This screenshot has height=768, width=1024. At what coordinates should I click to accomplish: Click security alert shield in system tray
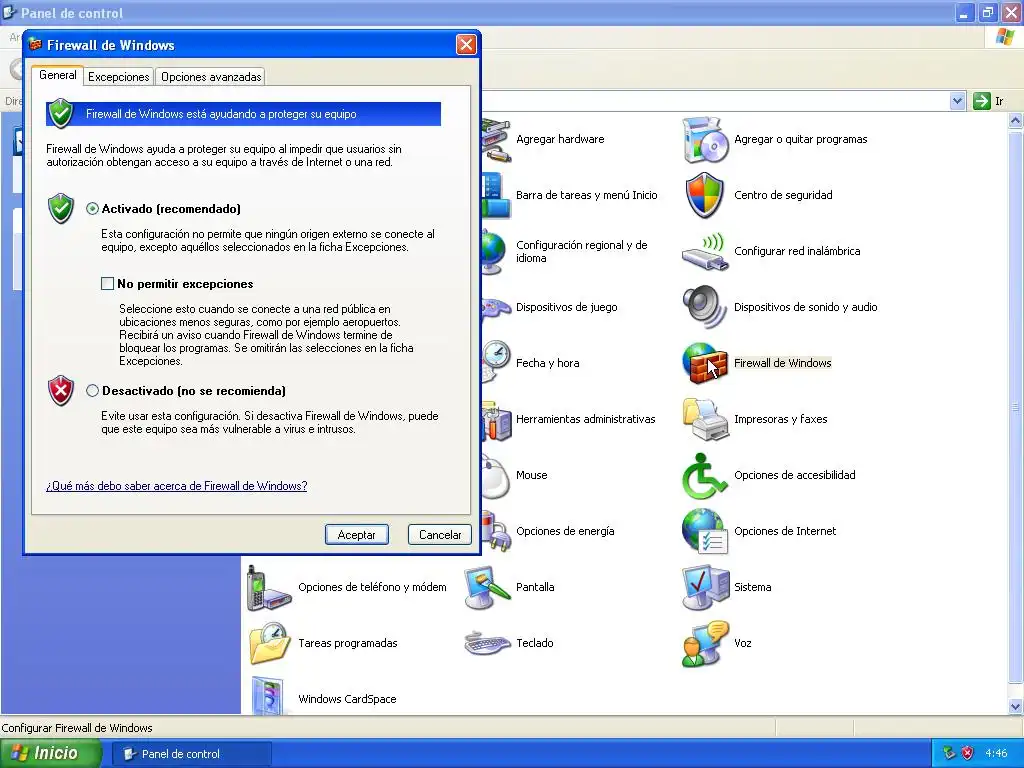pyautogui.click(x=967, y=753)
